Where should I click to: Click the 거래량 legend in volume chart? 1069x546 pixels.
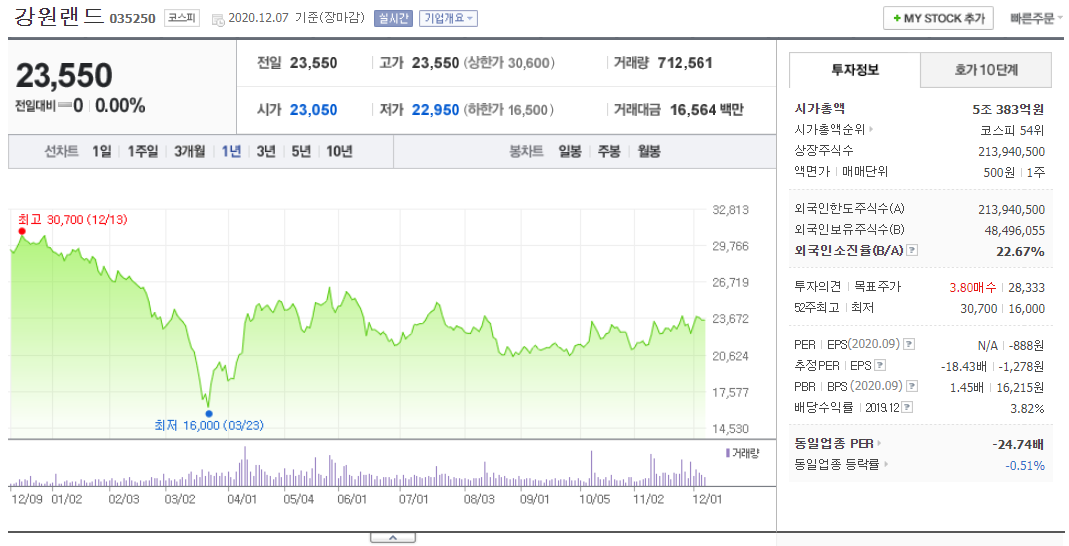742,453
